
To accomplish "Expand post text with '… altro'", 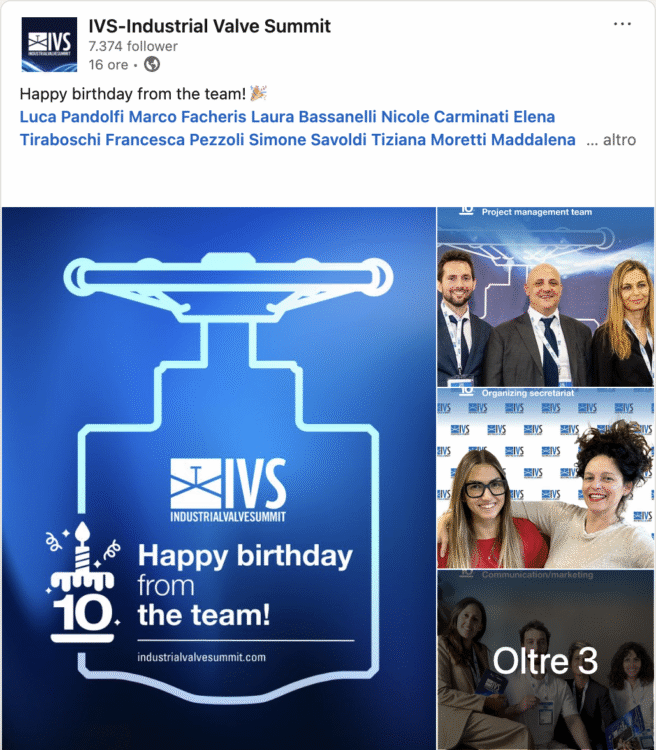I will tap(611, 140).
